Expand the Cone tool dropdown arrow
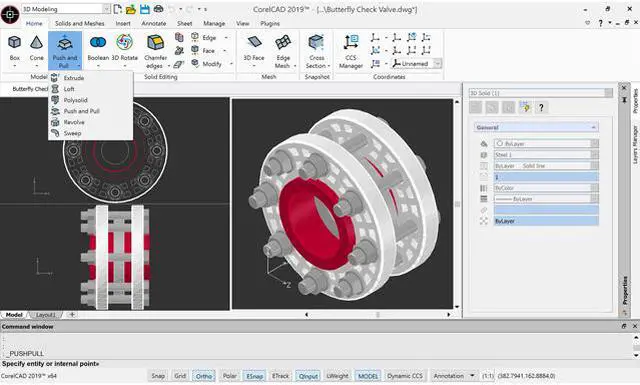640x385 pixels. 36,66
